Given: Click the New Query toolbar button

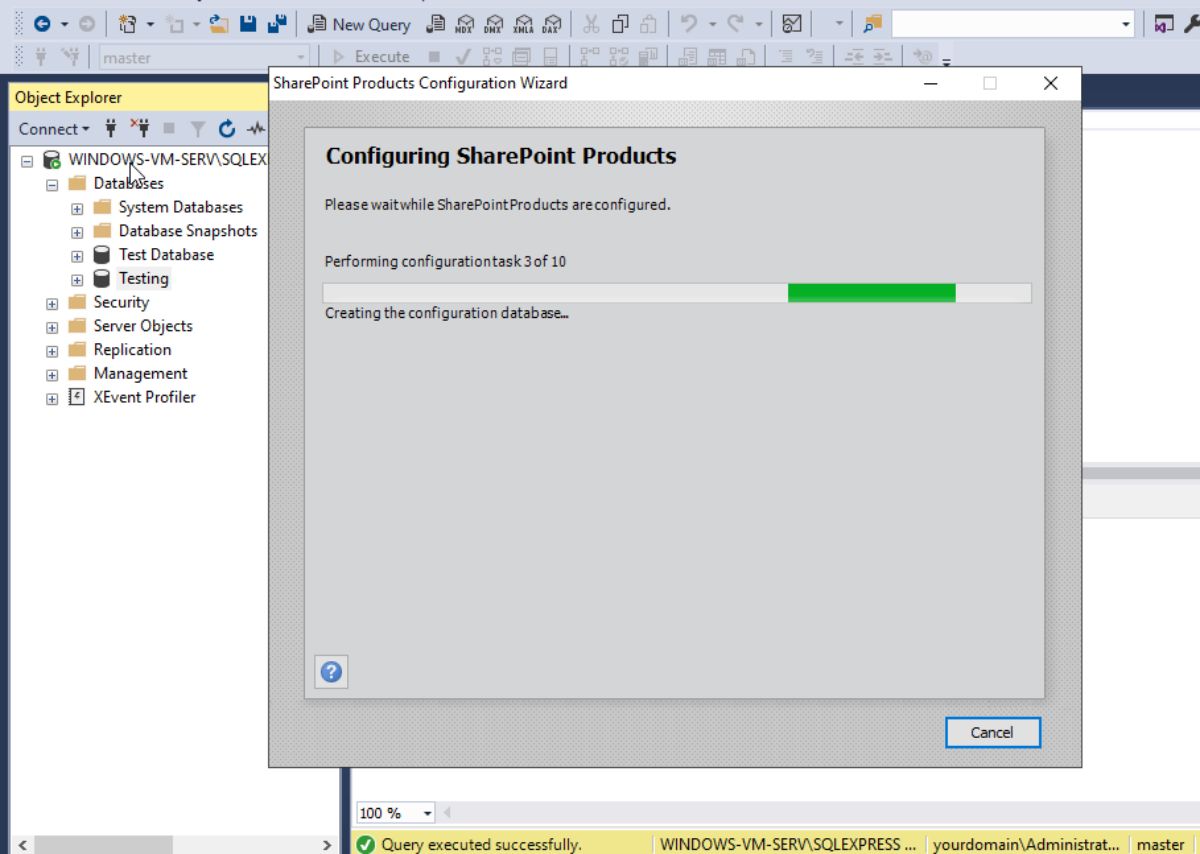Looking at the screenshot, I should pyautogui.click(x=359, y=24).
